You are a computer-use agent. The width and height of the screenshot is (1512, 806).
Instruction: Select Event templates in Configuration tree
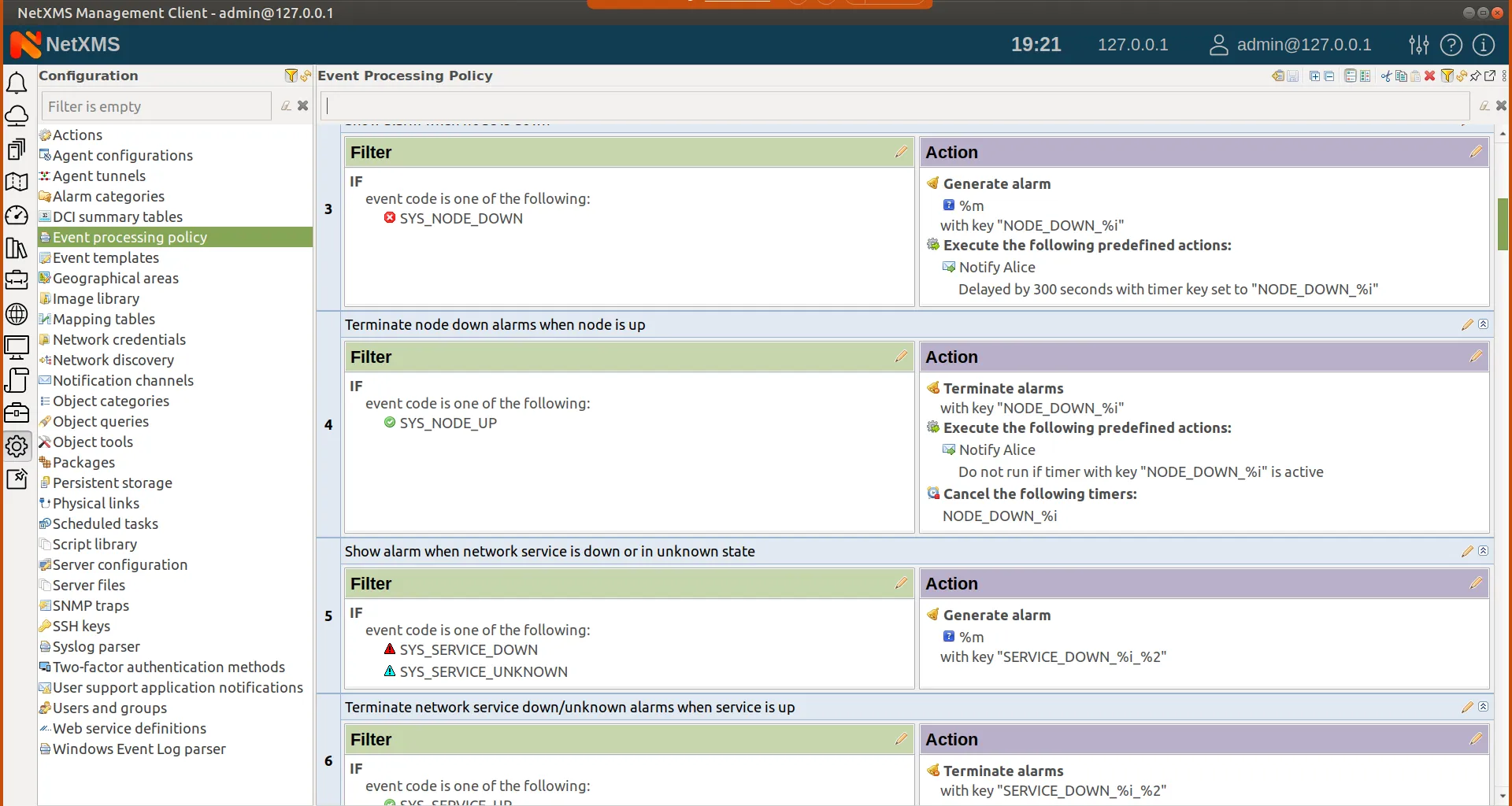[106, 257]
